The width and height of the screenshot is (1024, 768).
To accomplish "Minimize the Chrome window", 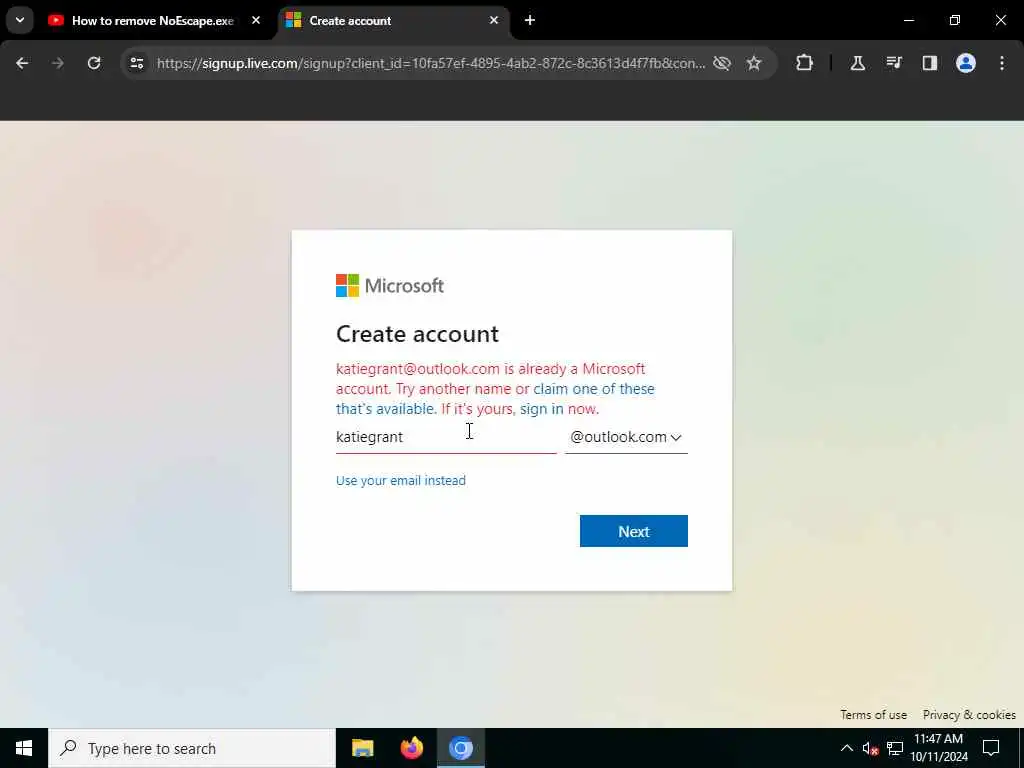I will coord(908,20).
